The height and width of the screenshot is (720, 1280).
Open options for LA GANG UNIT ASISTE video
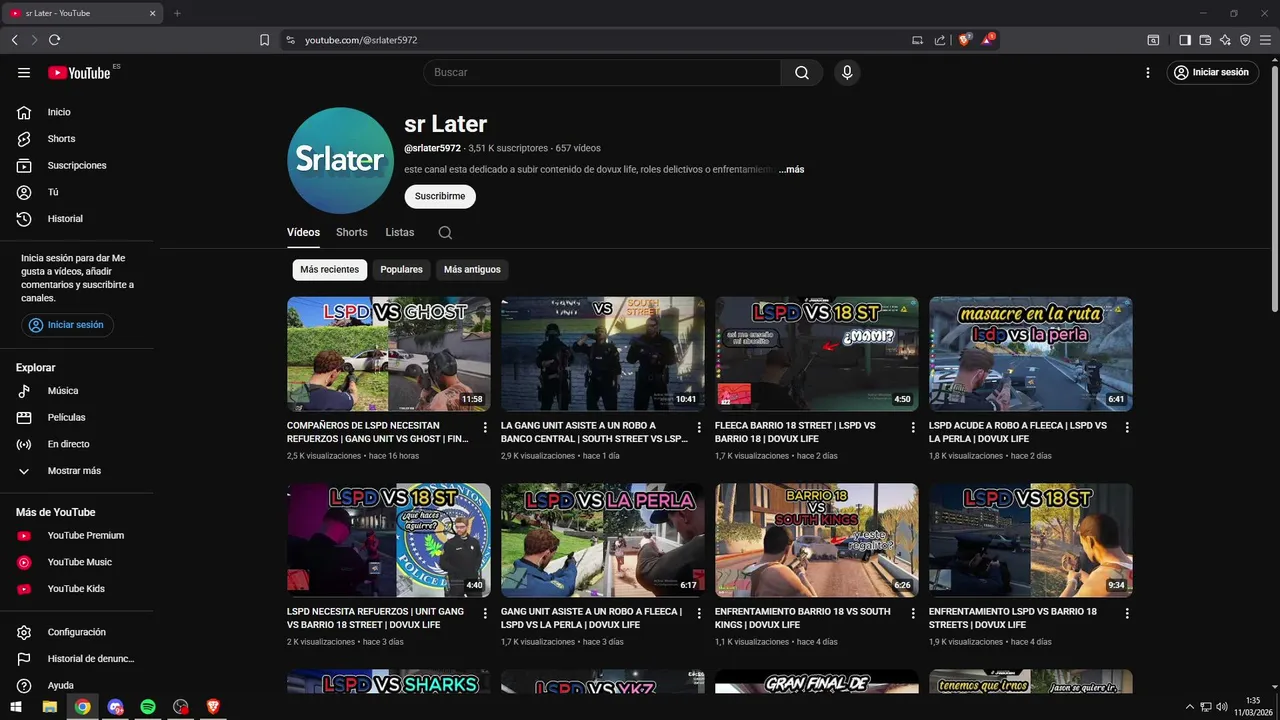coord(699,427)
